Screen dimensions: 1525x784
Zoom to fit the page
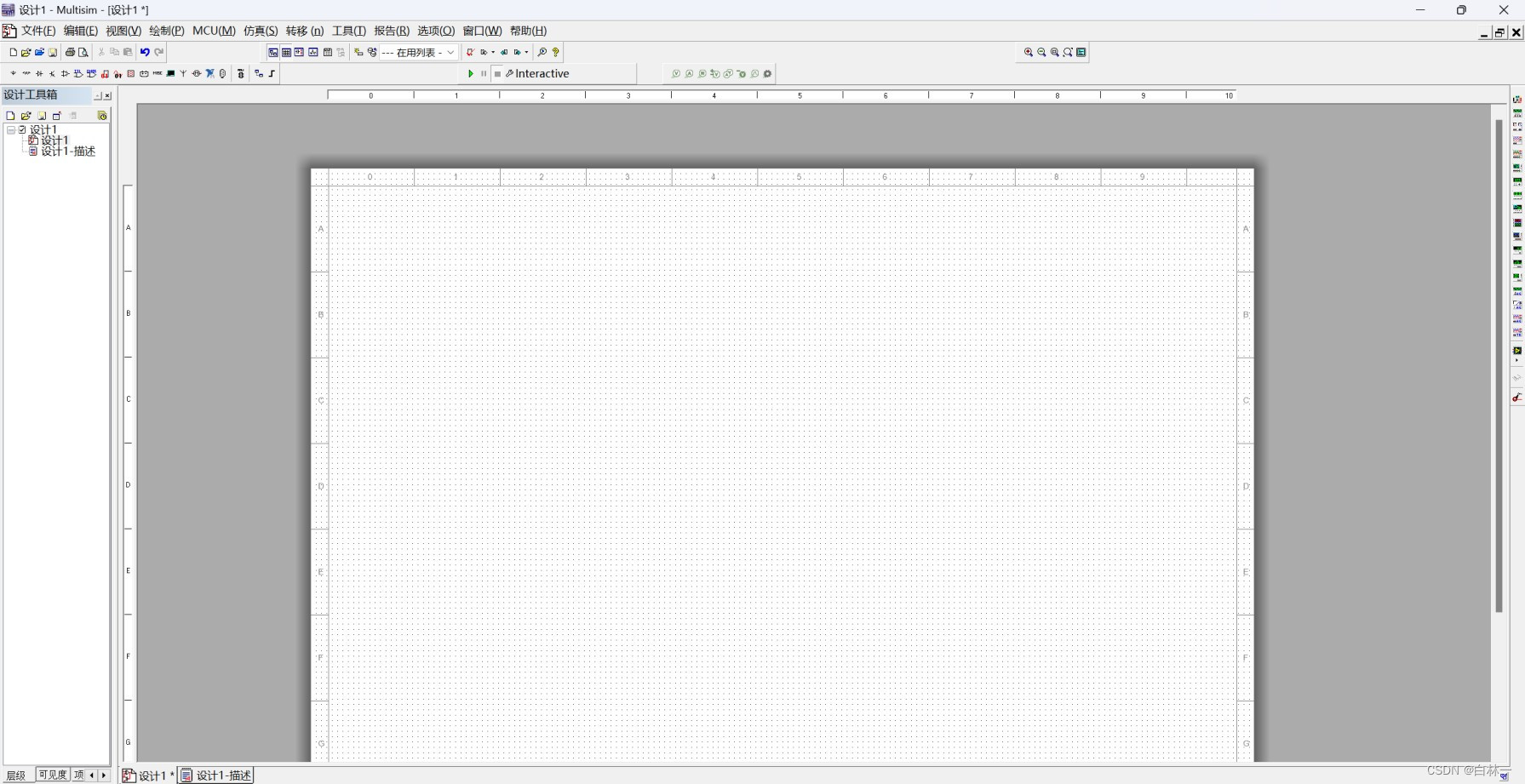tap(1068, 52)
